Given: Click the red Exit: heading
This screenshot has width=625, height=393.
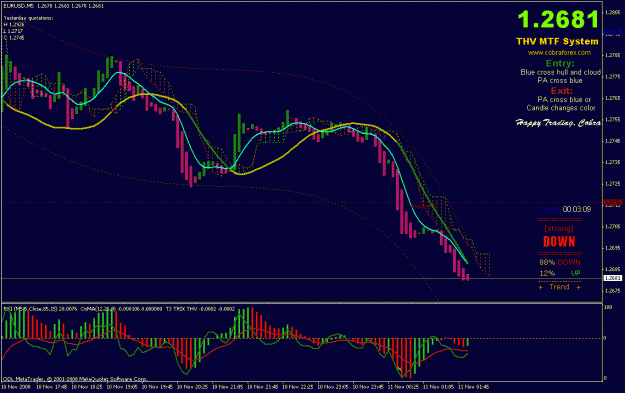Looking at the screenshot, I should click(562, 91).
